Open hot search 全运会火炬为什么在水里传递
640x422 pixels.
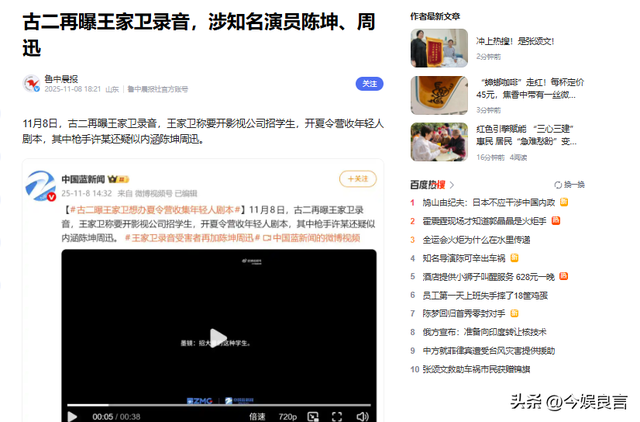(476, 240)
